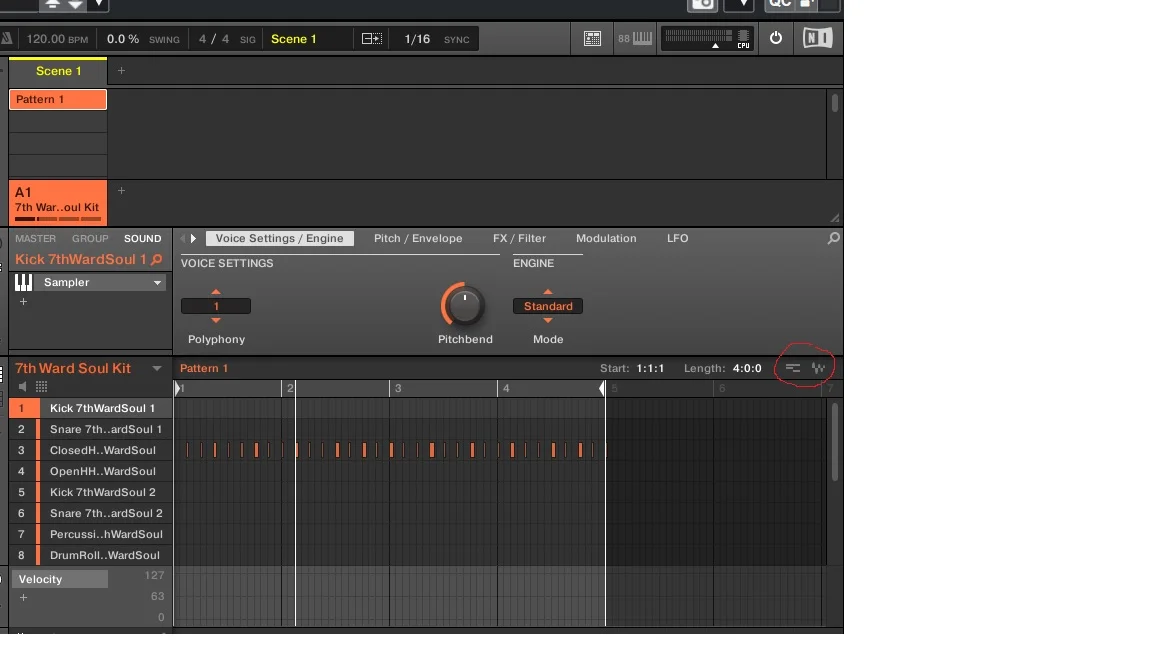Go to next parameter page arrow

point(193,238)
